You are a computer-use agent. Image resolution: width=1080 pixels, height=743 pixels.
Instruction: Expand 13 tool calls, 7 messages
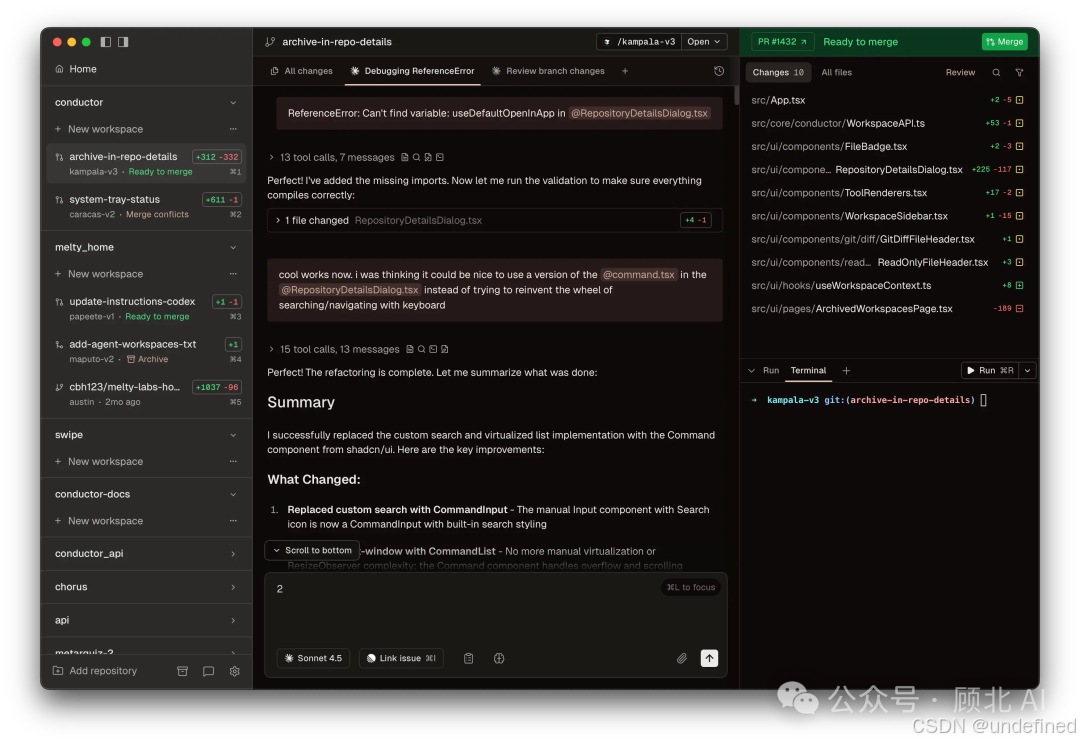(x=331, y=158)
